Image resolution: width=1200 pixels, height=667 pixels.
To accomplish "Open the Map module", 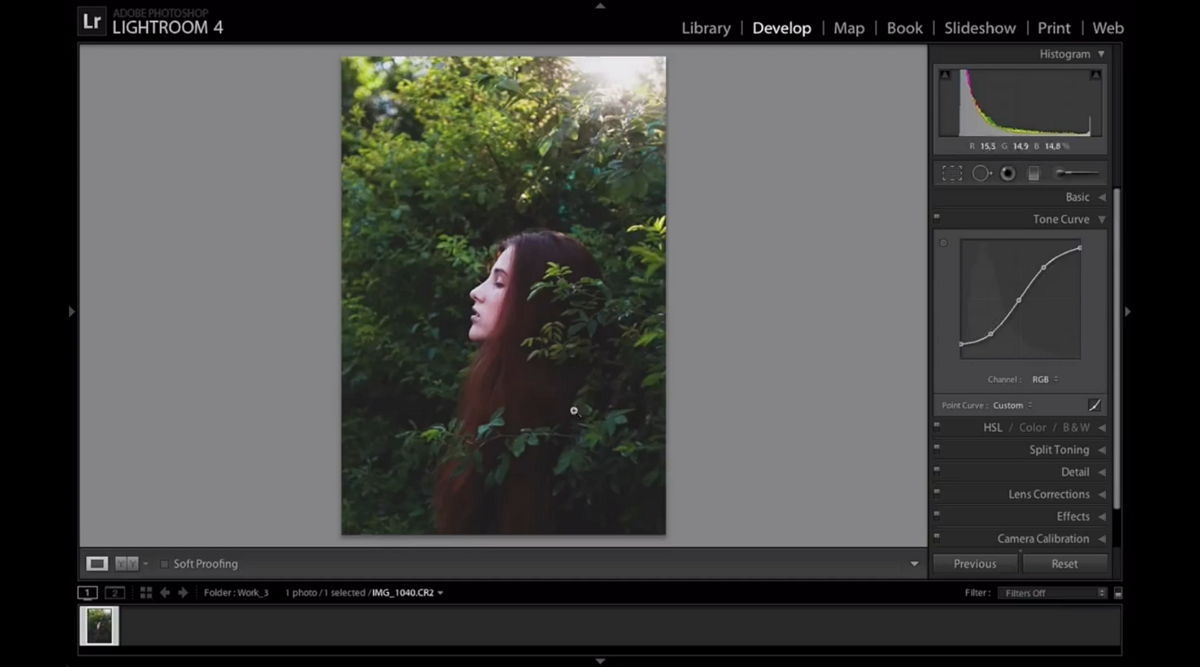I will pos(849,28).
